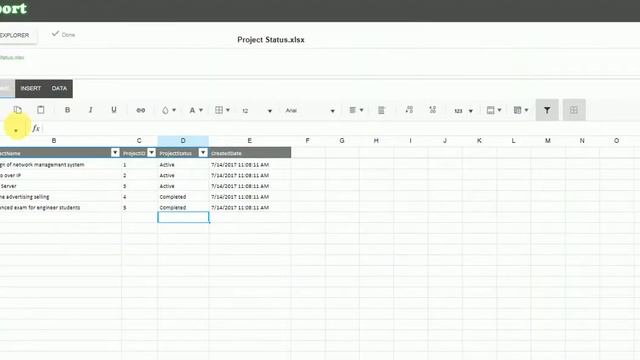This screenshot has width=640, height=360.
Task: Select column D header
Action: (x=183, y=141)
